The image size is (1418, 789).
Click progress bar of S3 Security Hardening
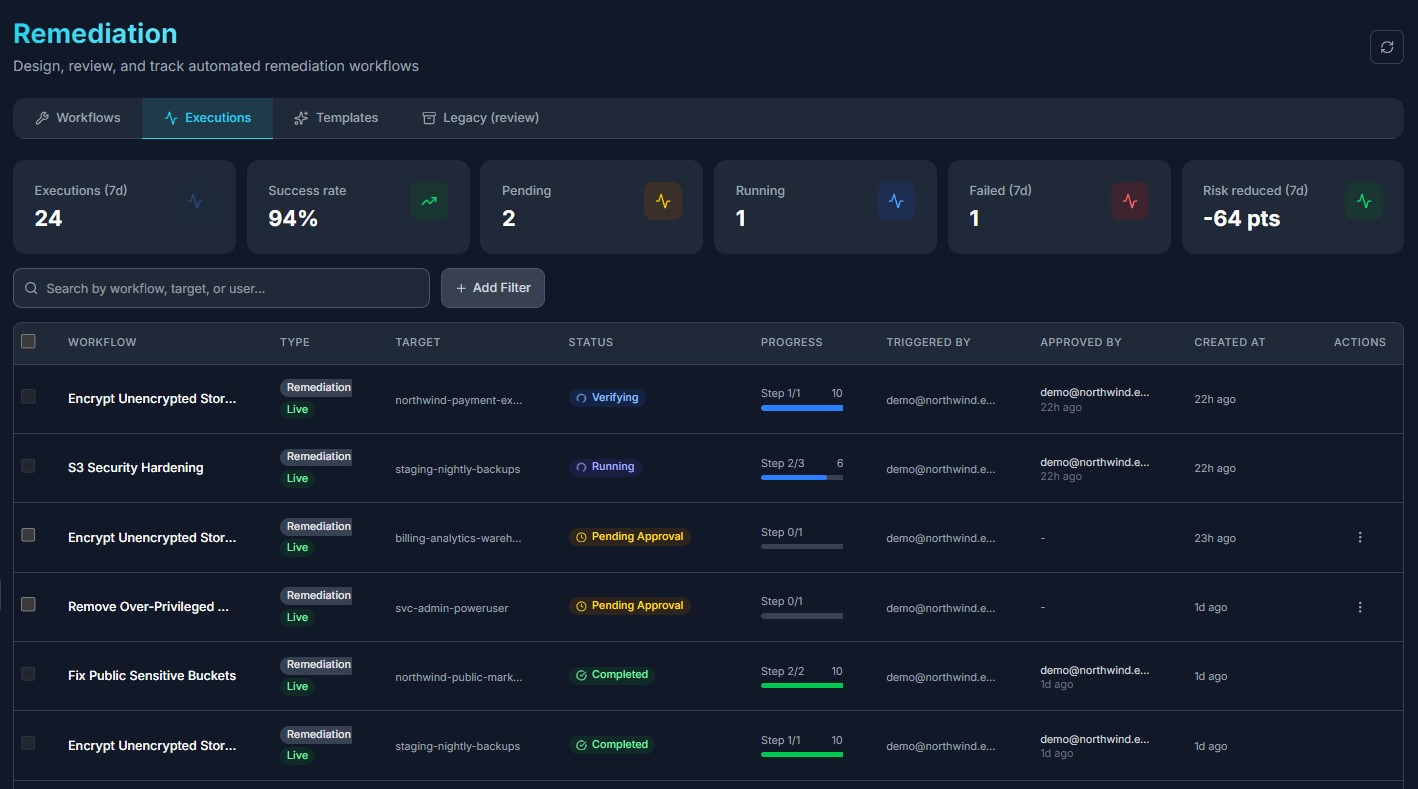[x=802, y=478]
